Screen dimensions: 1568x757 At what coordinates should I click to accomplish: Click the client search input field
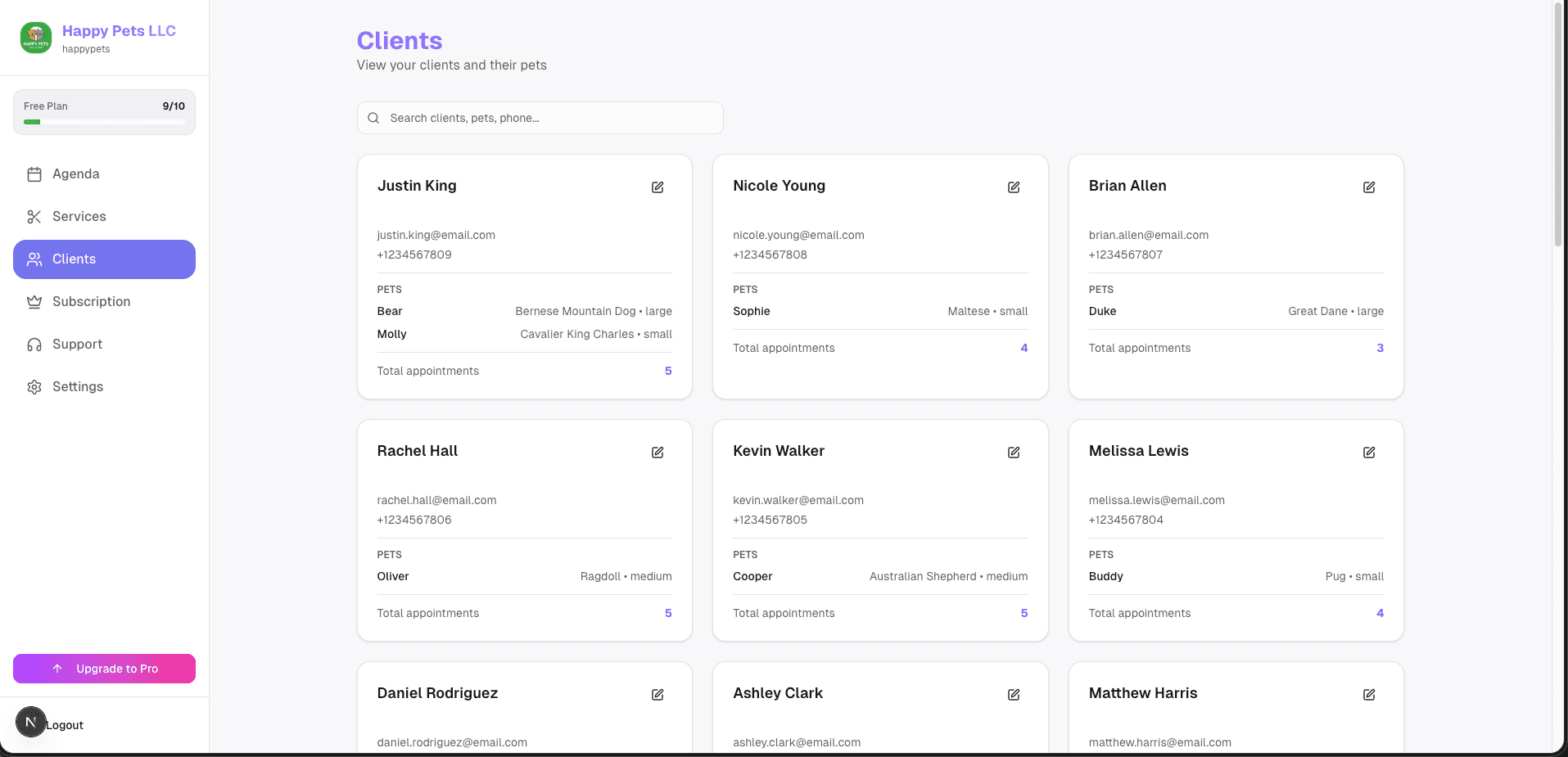[x=539, y=118]
